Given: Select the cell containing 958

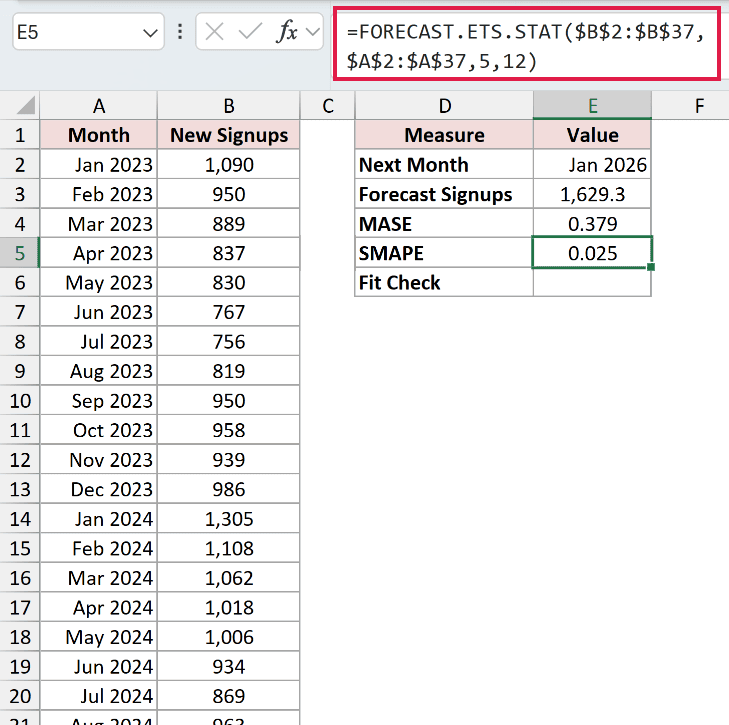Looking at the screenshot, I should (x=229, y=430).
